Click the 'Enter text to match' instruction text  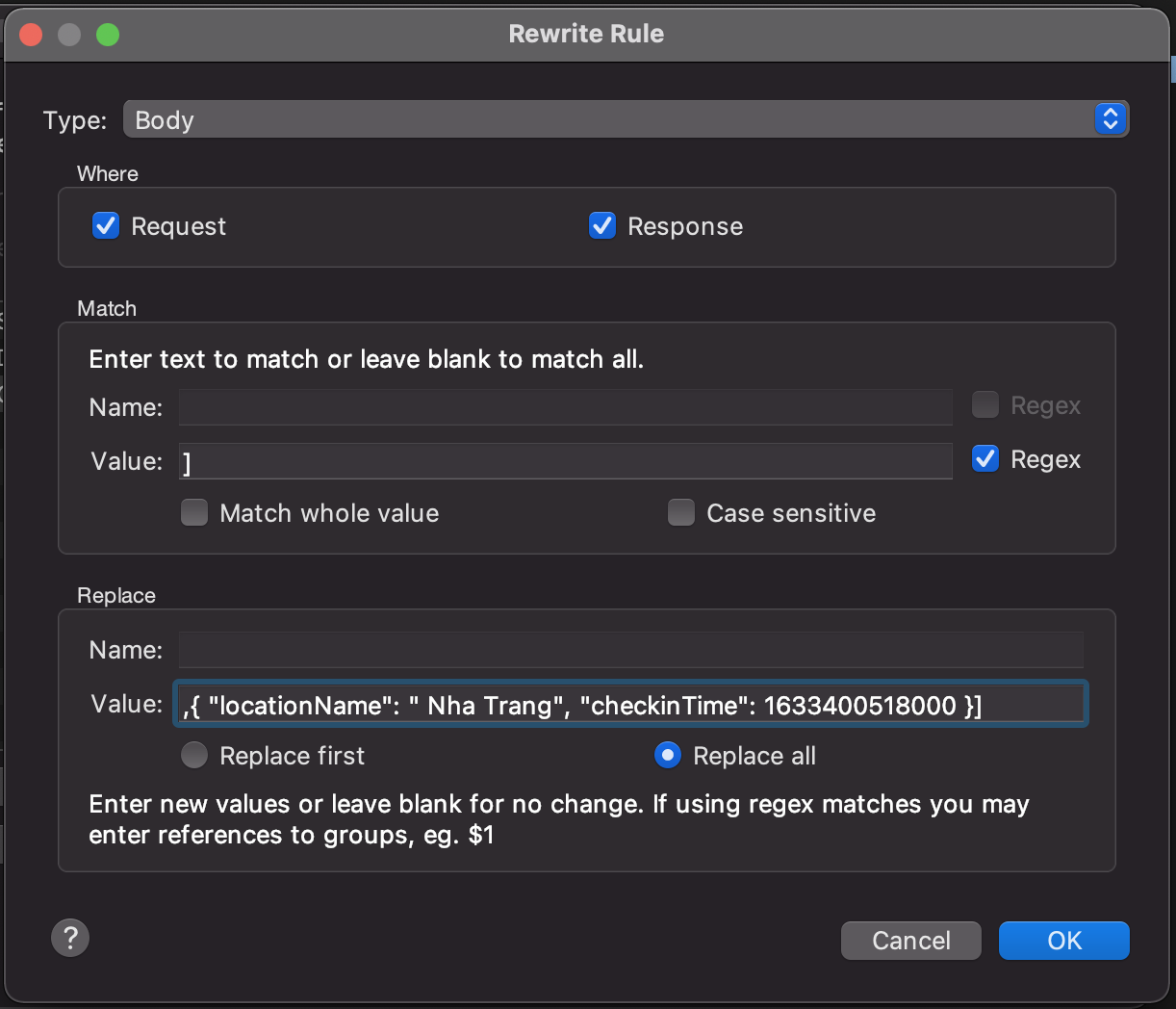click(x=367, y=359)
